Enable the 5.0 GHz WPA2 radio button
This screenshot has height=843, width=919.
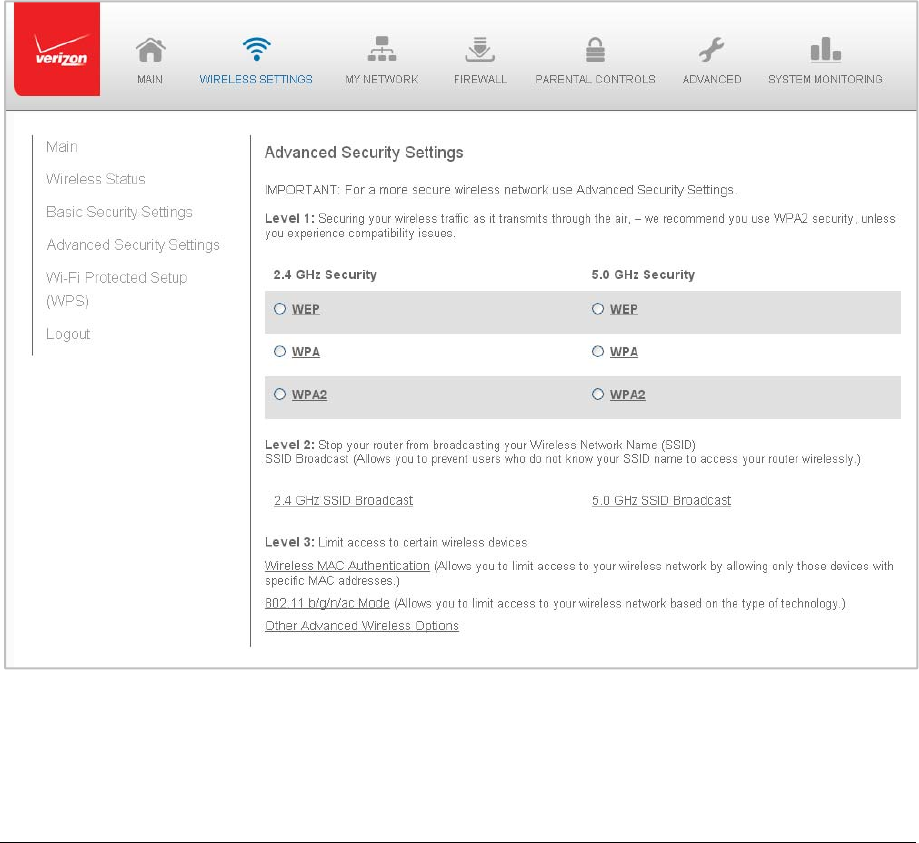coord(598,394)
